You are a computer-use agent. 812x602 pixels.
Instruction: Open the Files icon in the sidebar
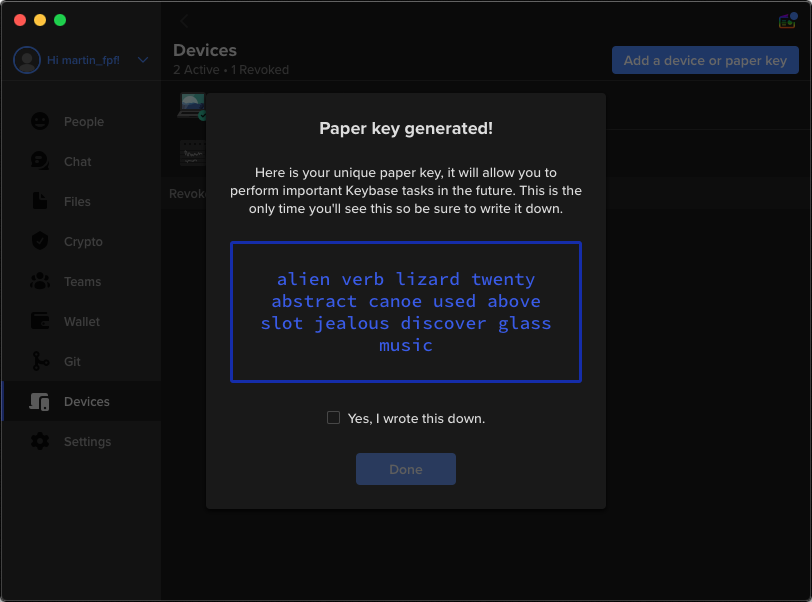(40, 201)
